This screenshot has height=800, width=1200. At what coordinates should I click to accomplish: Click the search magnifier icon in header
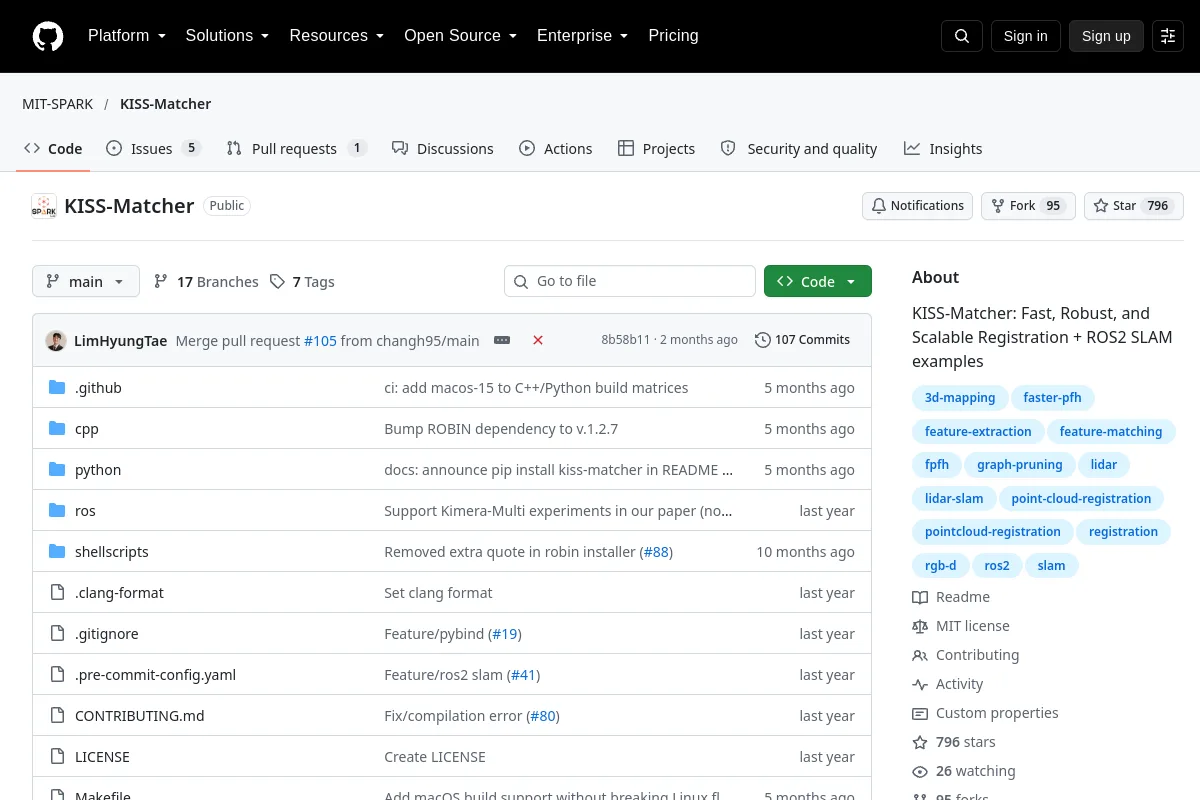962,36
